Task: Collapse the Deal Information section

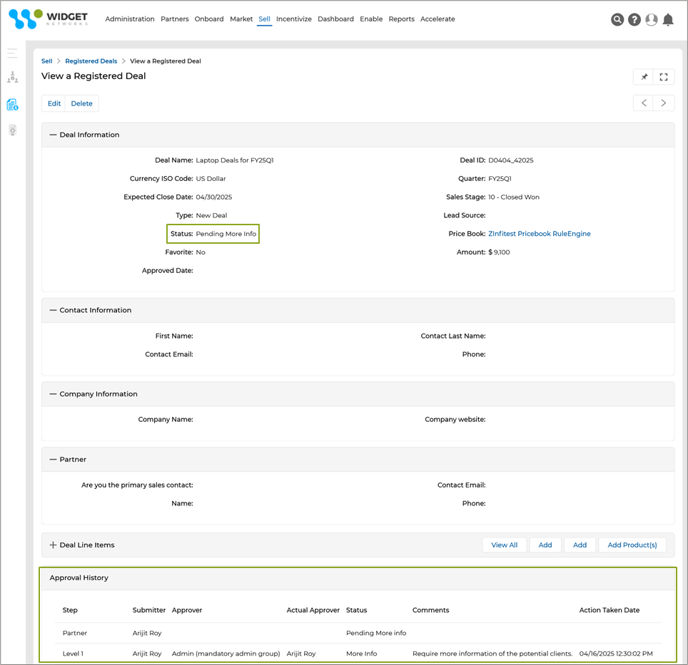Action: (x=53, y=135)
